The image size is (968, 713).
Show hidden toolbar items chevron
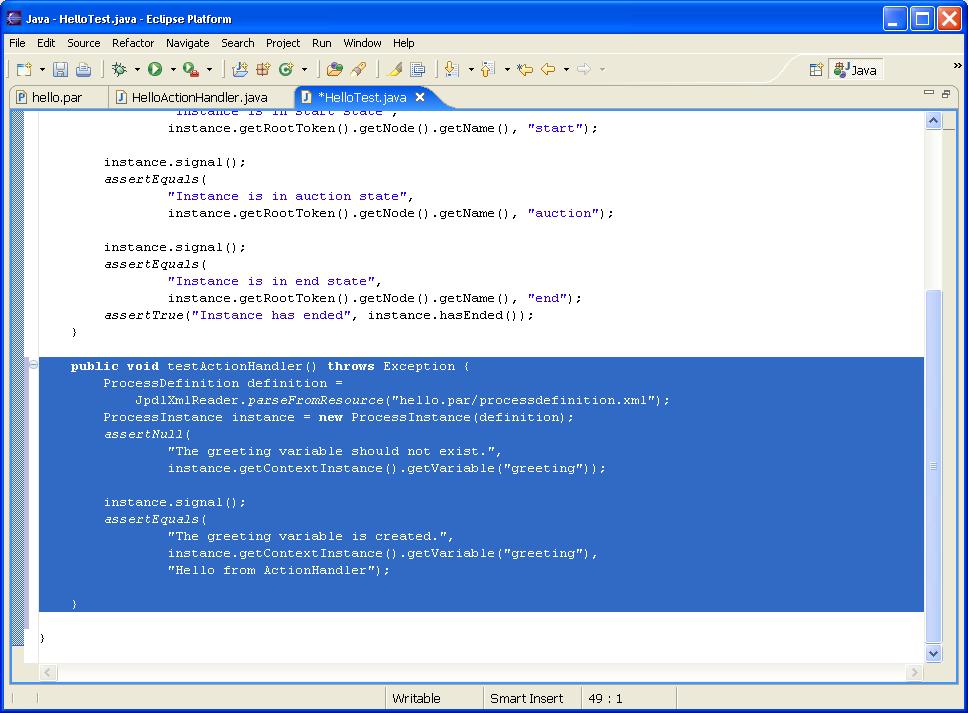click(958, 65)
